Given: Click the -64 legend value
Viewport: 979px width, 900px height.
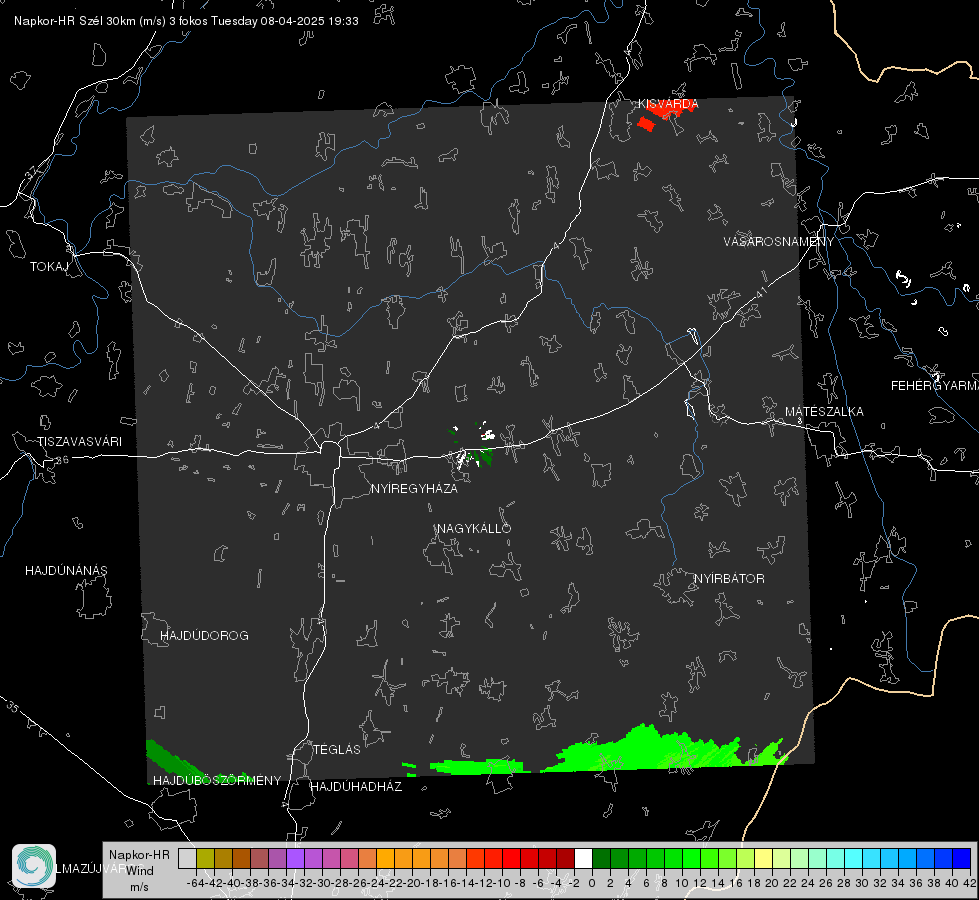Looking at the screenshot, I should [196, 883].
